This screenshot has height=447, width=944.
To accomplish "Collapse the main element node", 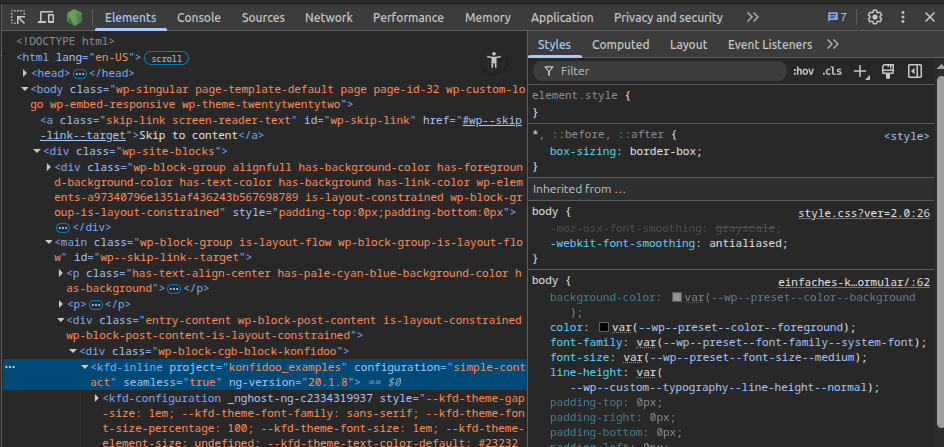I will 49,243.
